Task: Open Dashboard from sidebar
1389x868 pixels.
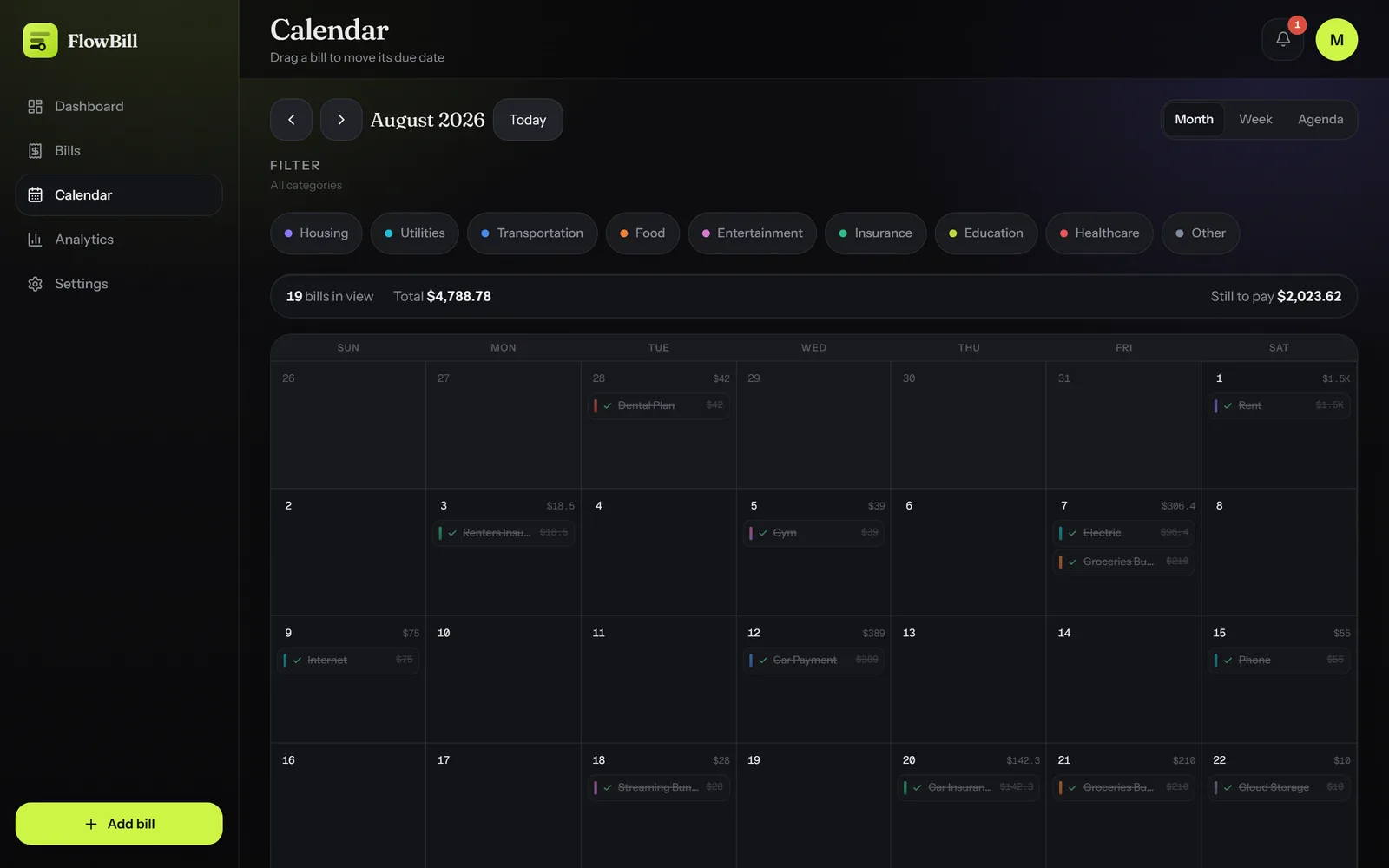Action: tap(119, 106)
